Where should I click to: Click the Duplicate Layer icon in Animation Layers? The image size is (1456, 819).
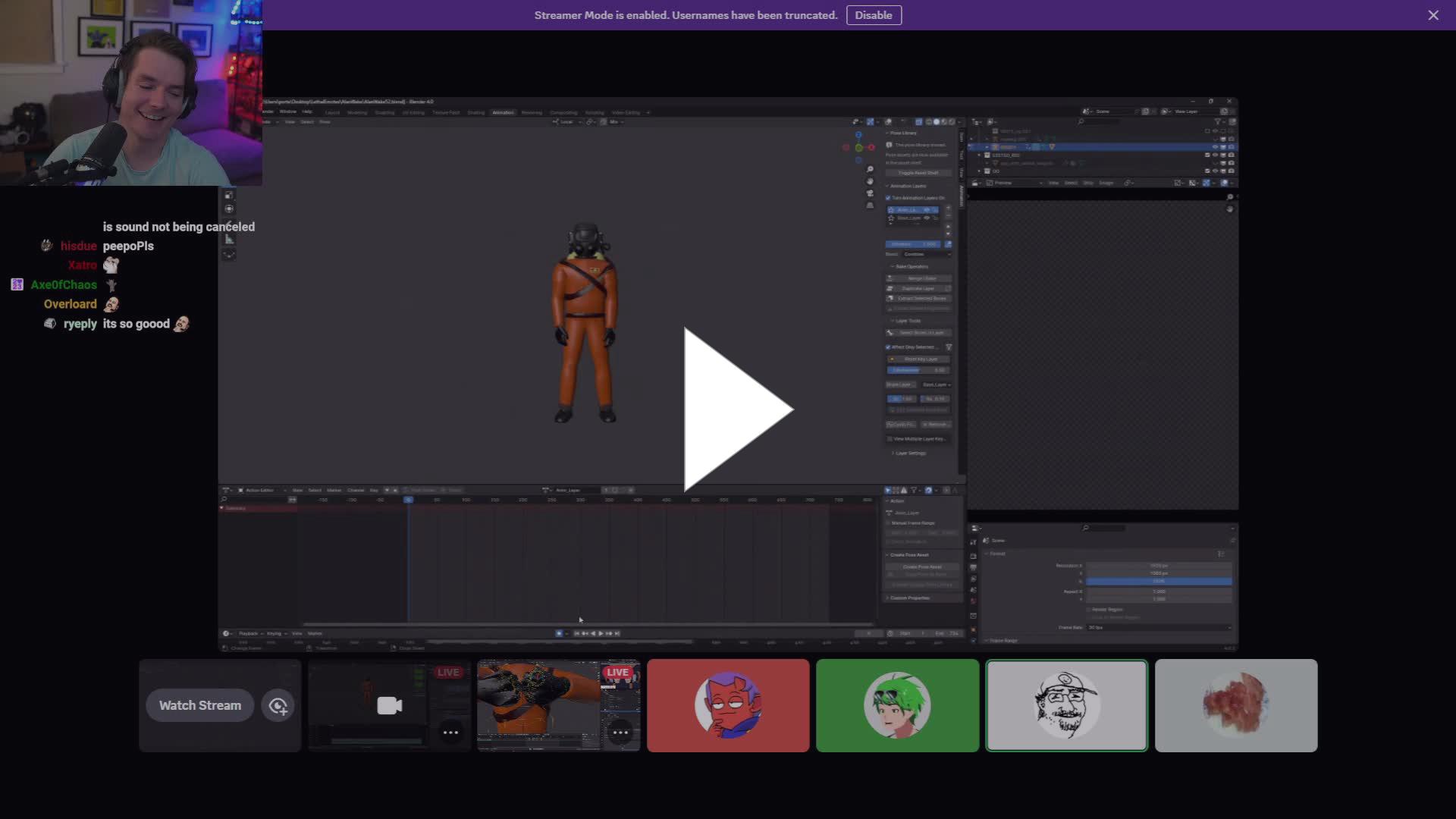pos(890,287)
